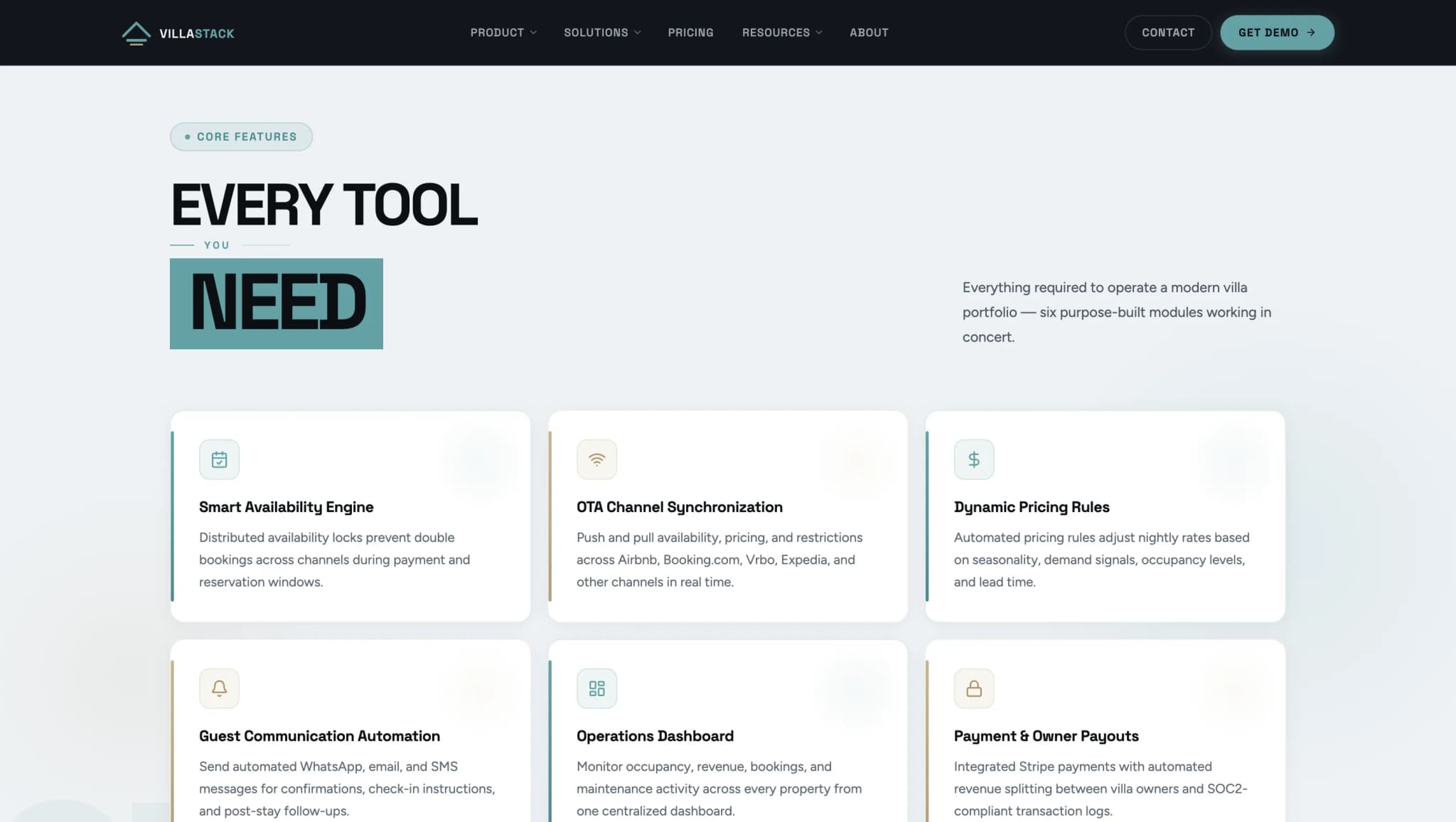Image resolution: width=1456 pixels, height=822 pixels.
Task: Select the dollar sign icon for Dynamic Pricing Rules
Action: (x=974, y=459)
